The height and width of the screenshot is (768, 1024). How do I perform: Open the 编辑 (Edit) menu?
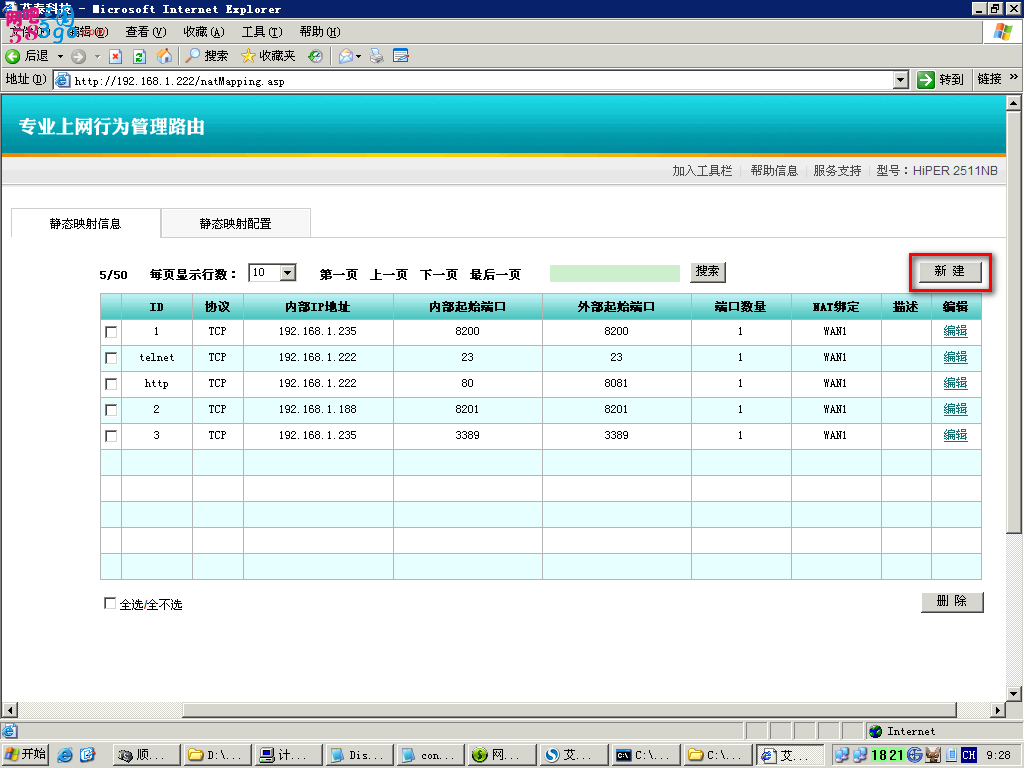pos(89,31)
